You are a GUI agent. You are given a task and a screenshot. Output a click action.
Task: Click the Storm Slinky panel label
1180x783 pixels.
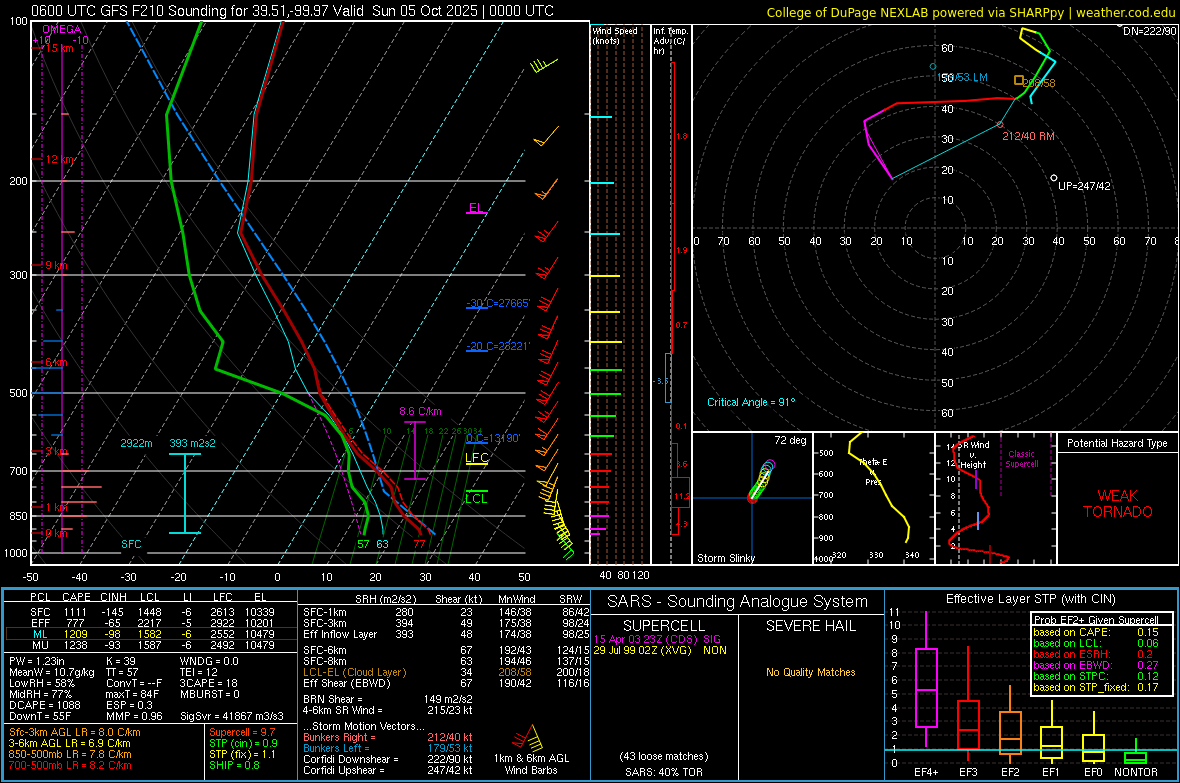pos(725,558)
